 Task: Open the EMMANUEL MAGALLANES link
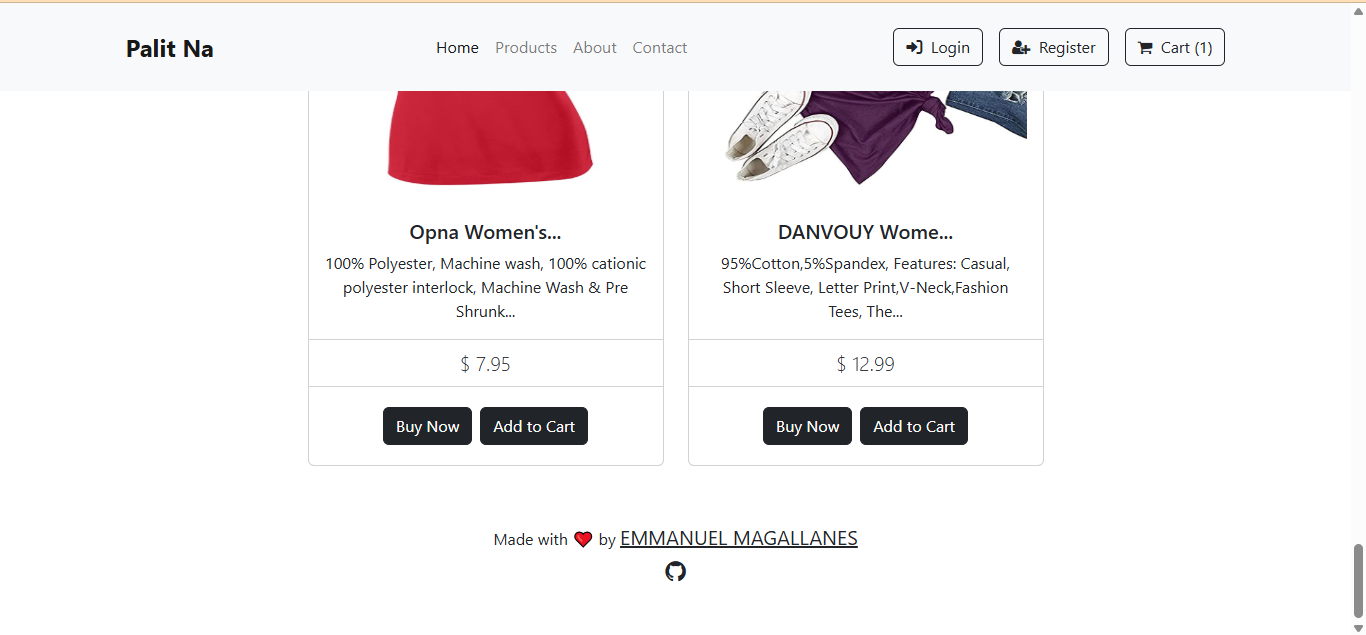tap(739, 538)
